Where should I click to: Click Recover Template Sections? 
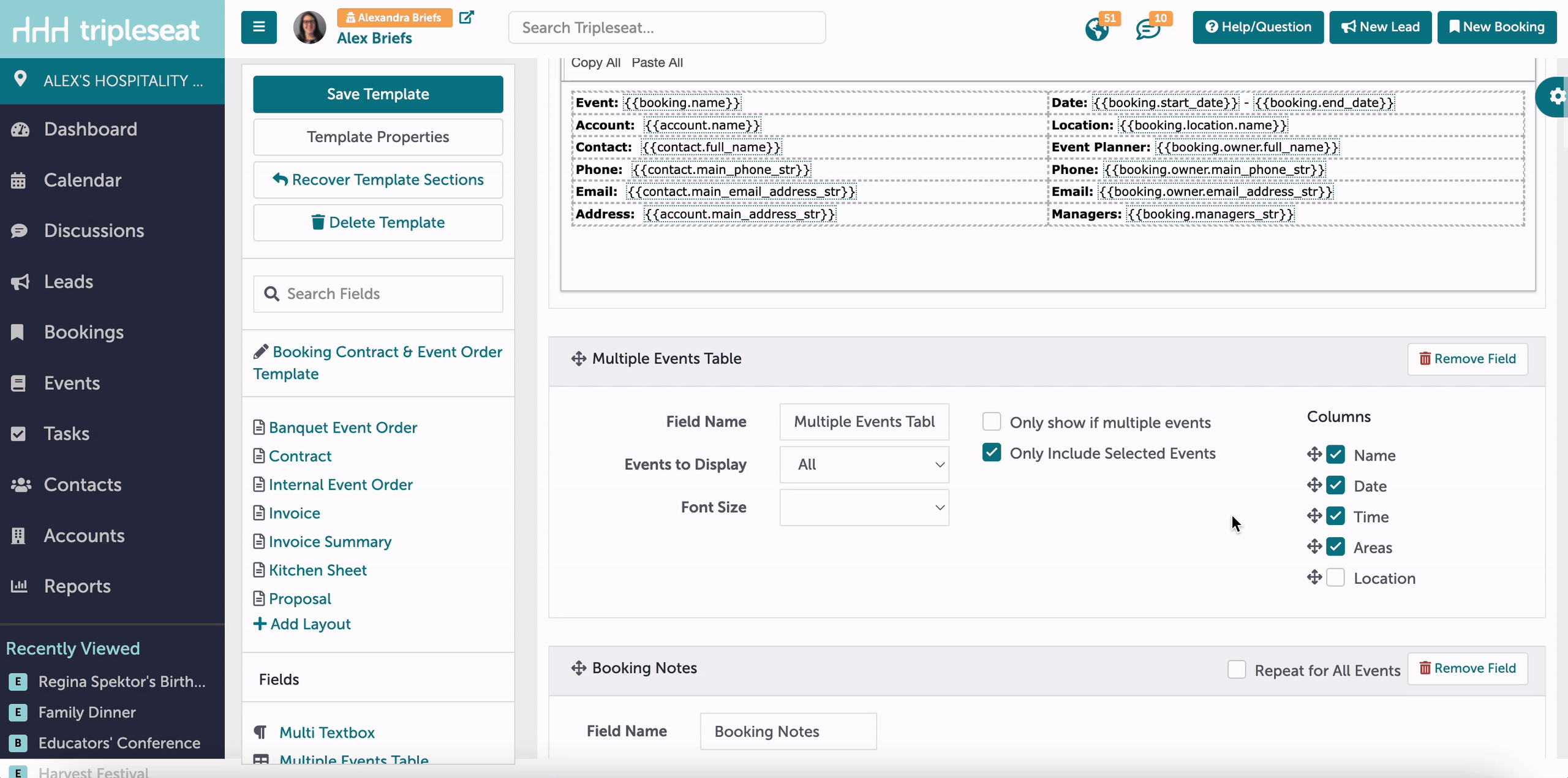point(378,180)
